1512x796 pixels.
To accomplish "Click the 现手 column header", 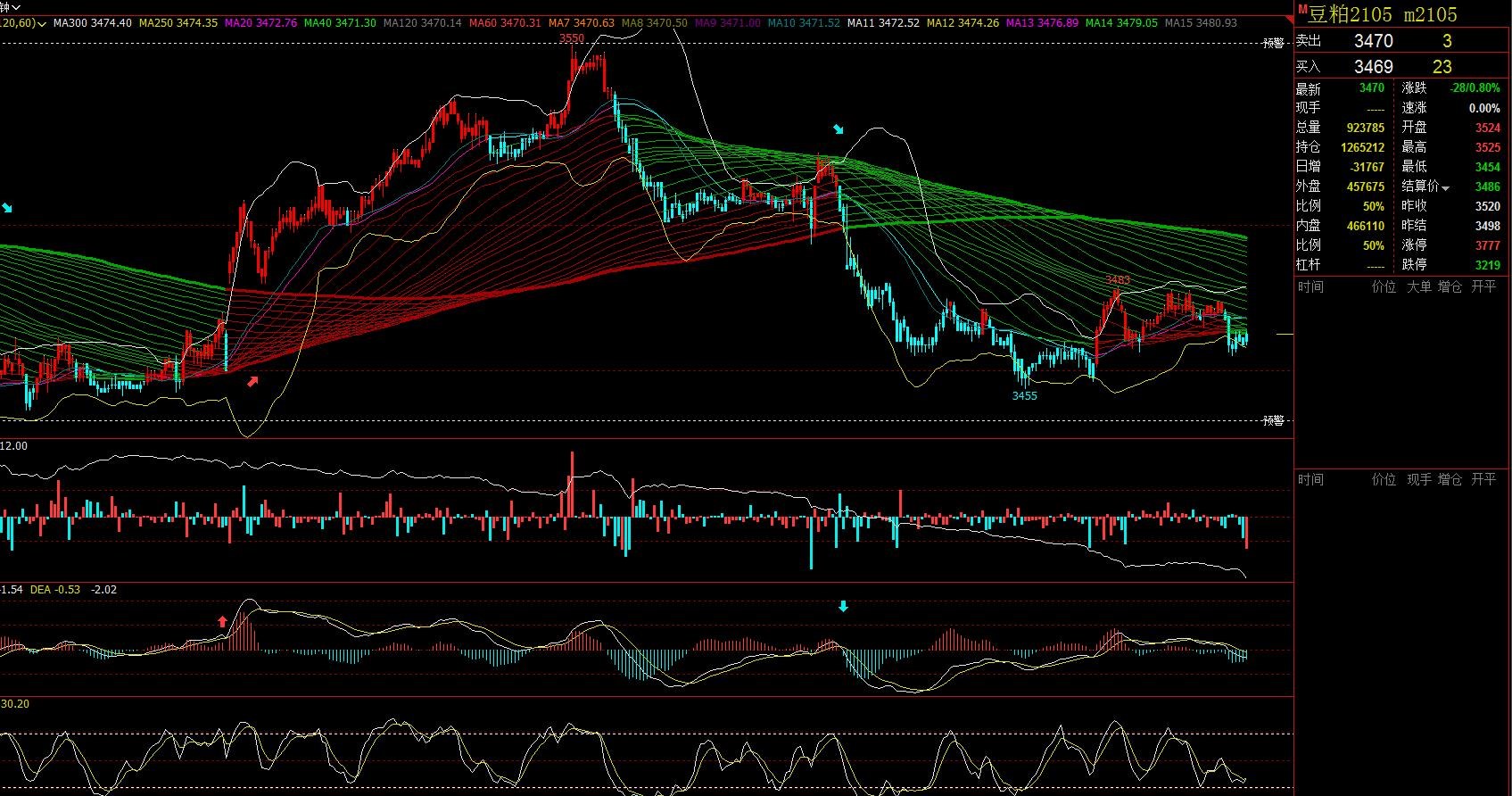I will (1419, 480).
